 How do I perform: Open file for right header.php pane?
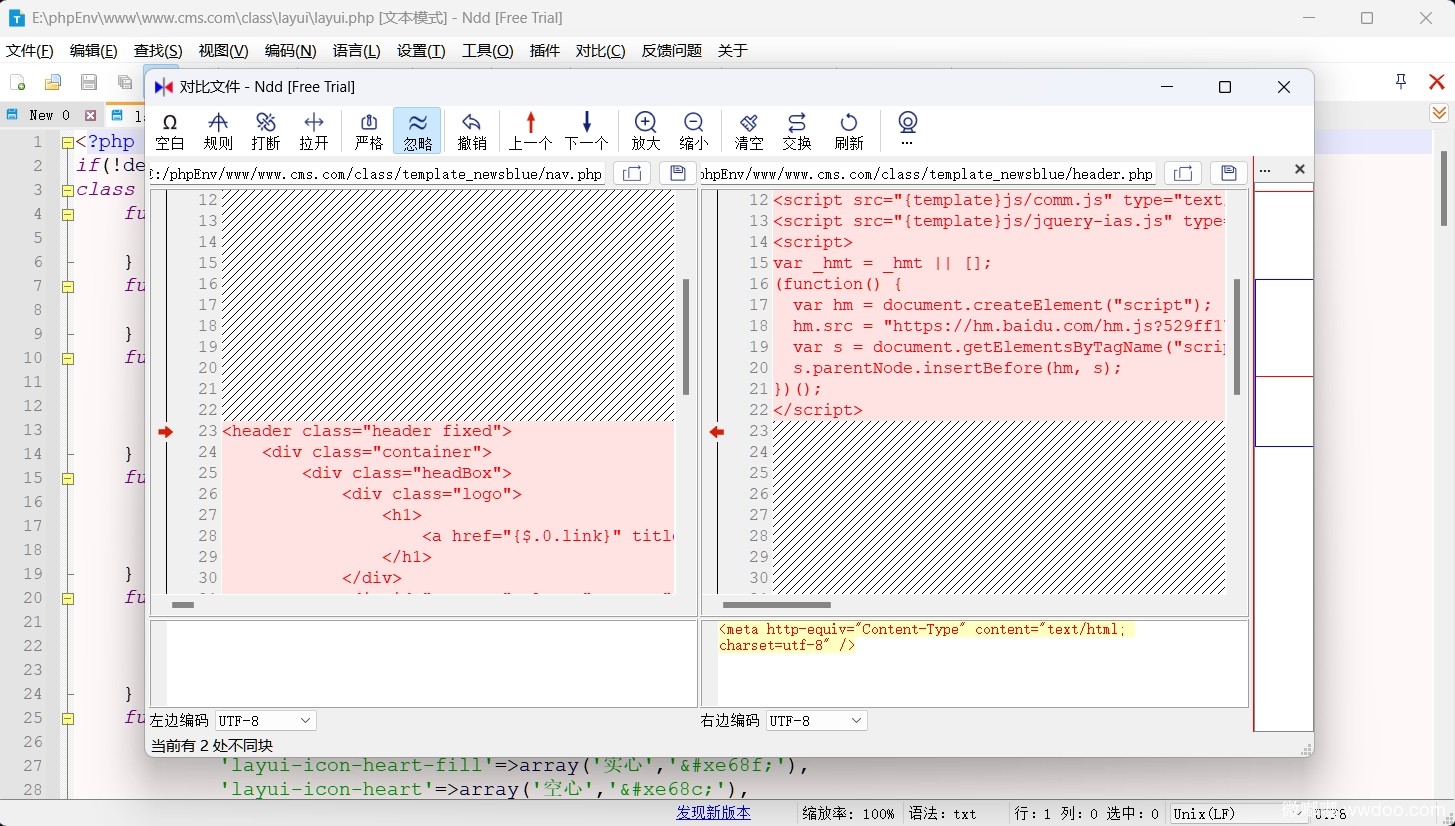[x=1182, y=173]
